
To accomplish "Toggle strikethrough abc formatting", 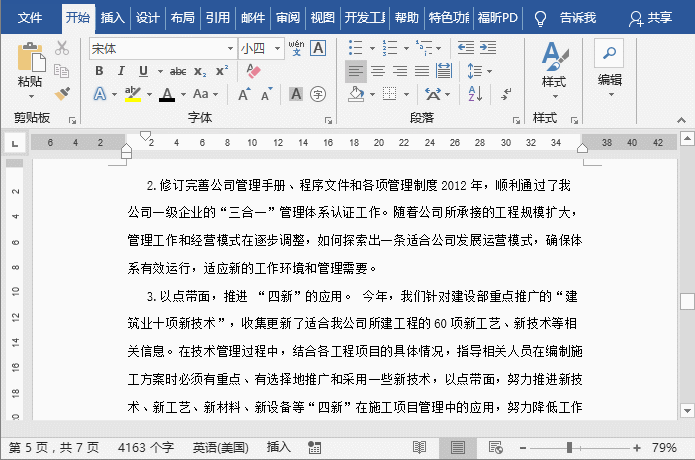I will [x=178, y=71].
